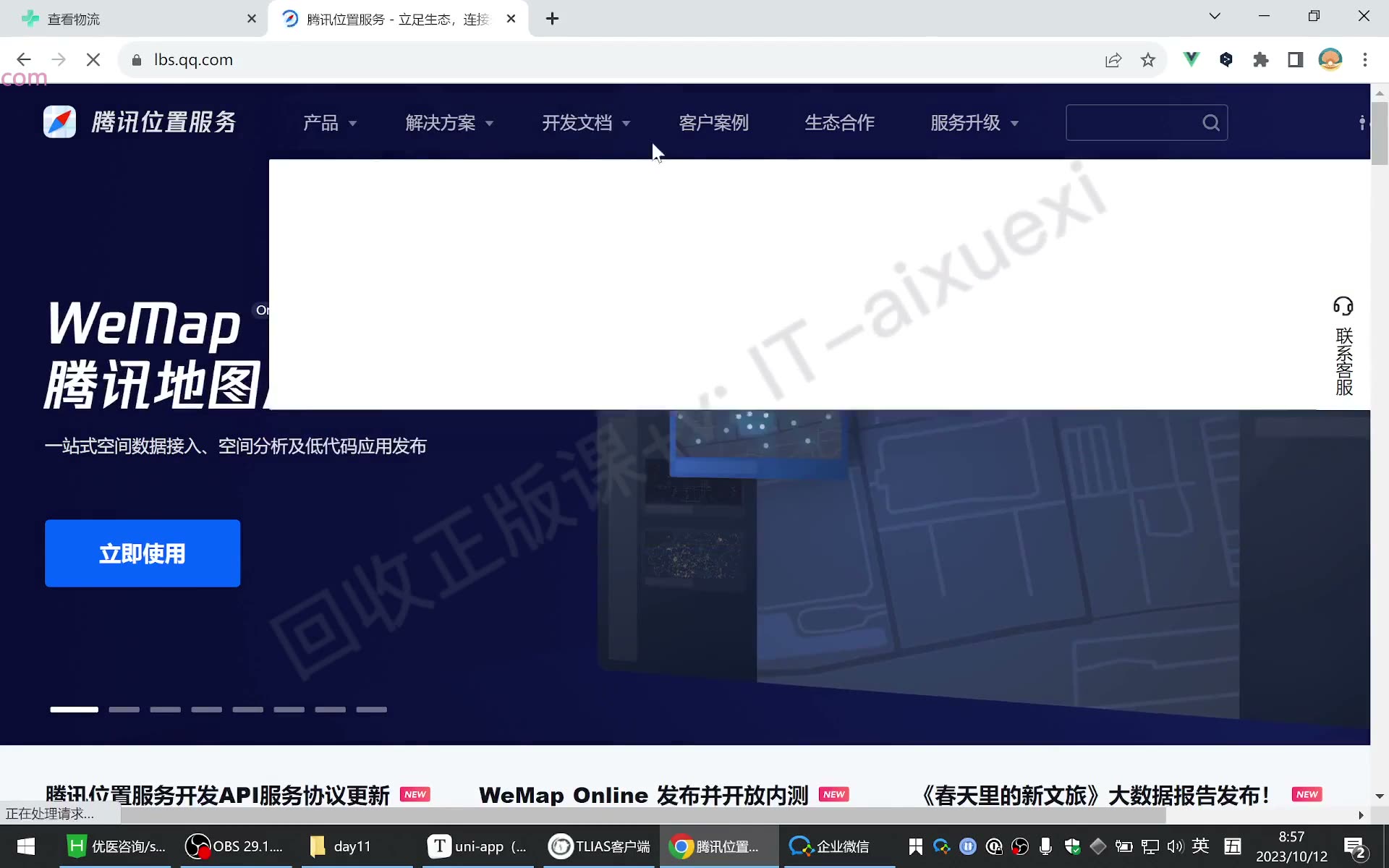Screen dimensions: 1389x868
Task: Stop page loading with the X button
Action: tap(93, 60)
